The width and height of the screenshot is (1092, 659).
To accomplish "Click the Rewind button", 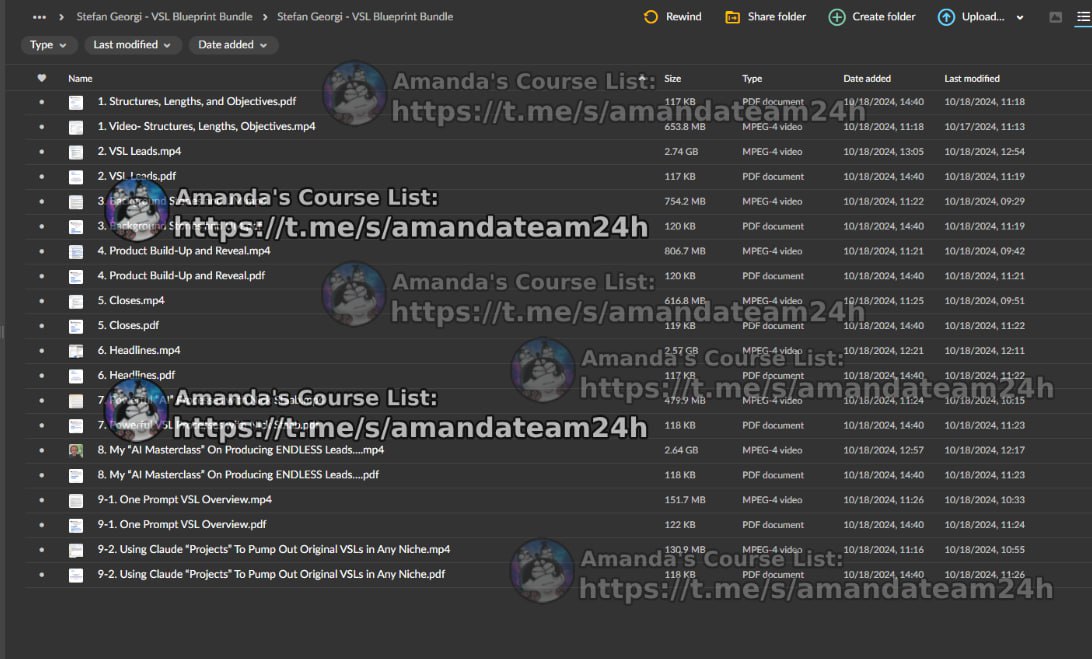I will tap(673, 17).
